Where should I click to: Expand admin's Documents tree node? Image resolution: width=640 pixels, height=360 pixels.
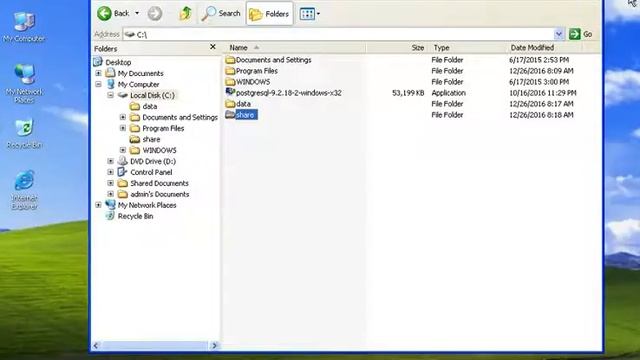pos(111,195)
